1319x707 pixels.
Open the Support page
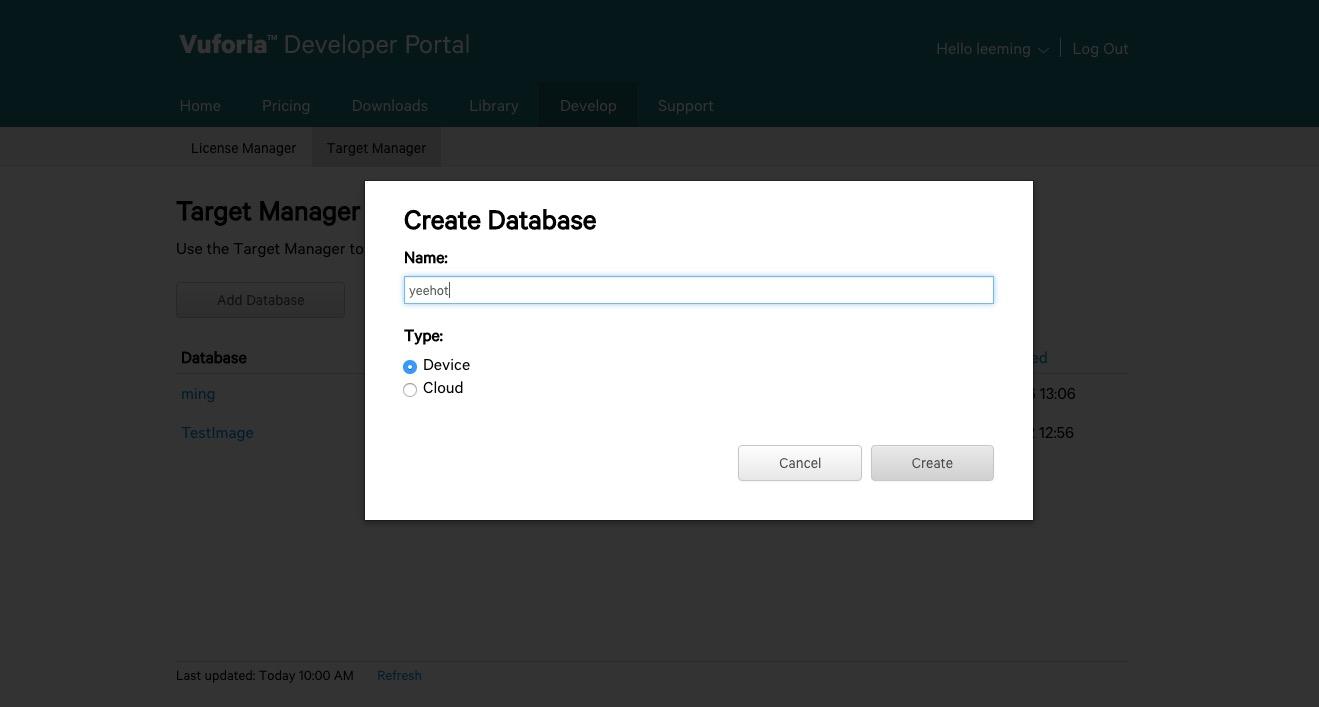[685, 105]
